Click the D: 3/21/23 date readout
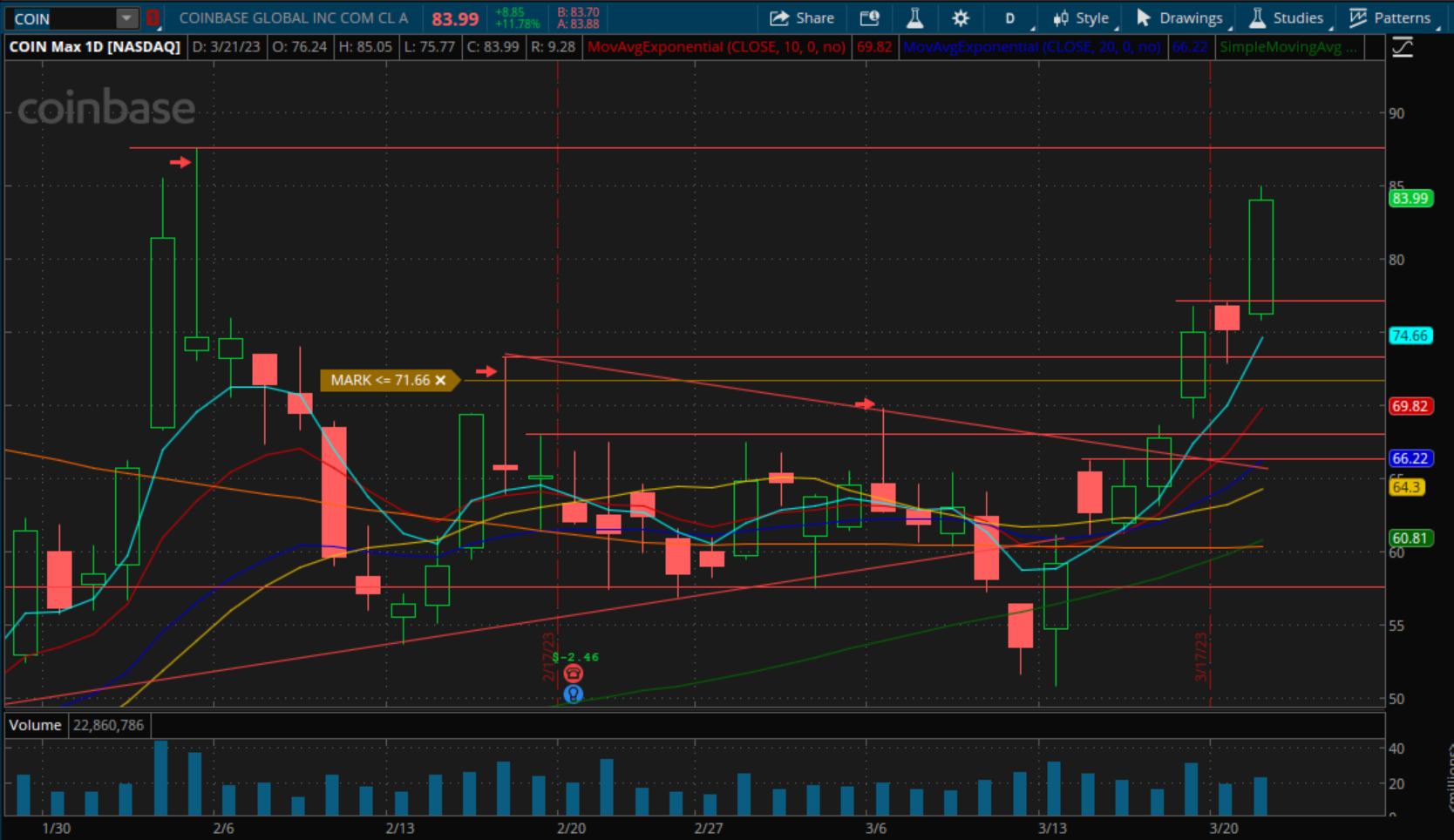Screen dimensions: 1454x840 [x=226, y=47]
